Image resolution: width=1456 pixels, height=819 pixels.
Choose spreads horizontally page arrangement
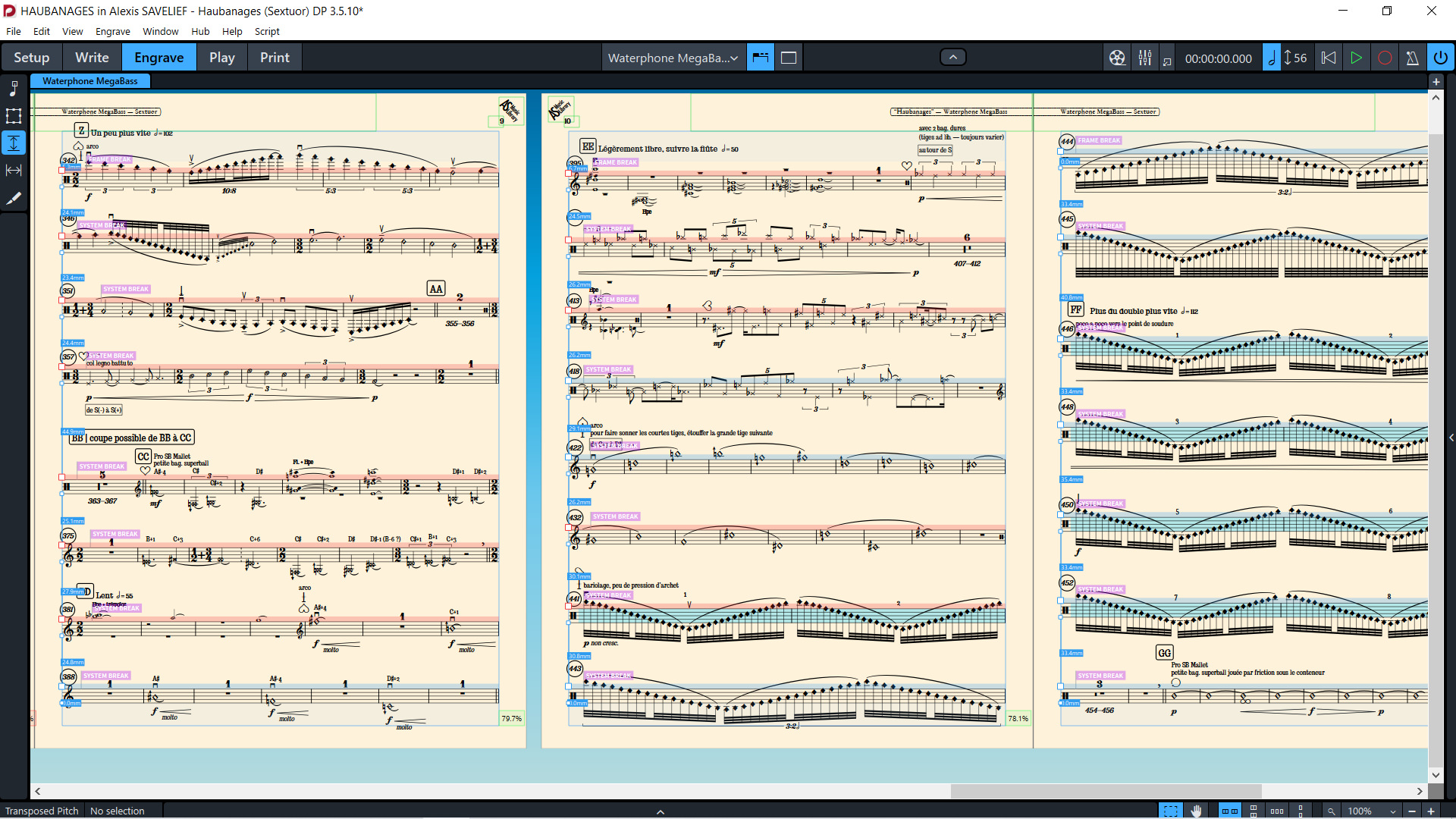coord(1229,811)
